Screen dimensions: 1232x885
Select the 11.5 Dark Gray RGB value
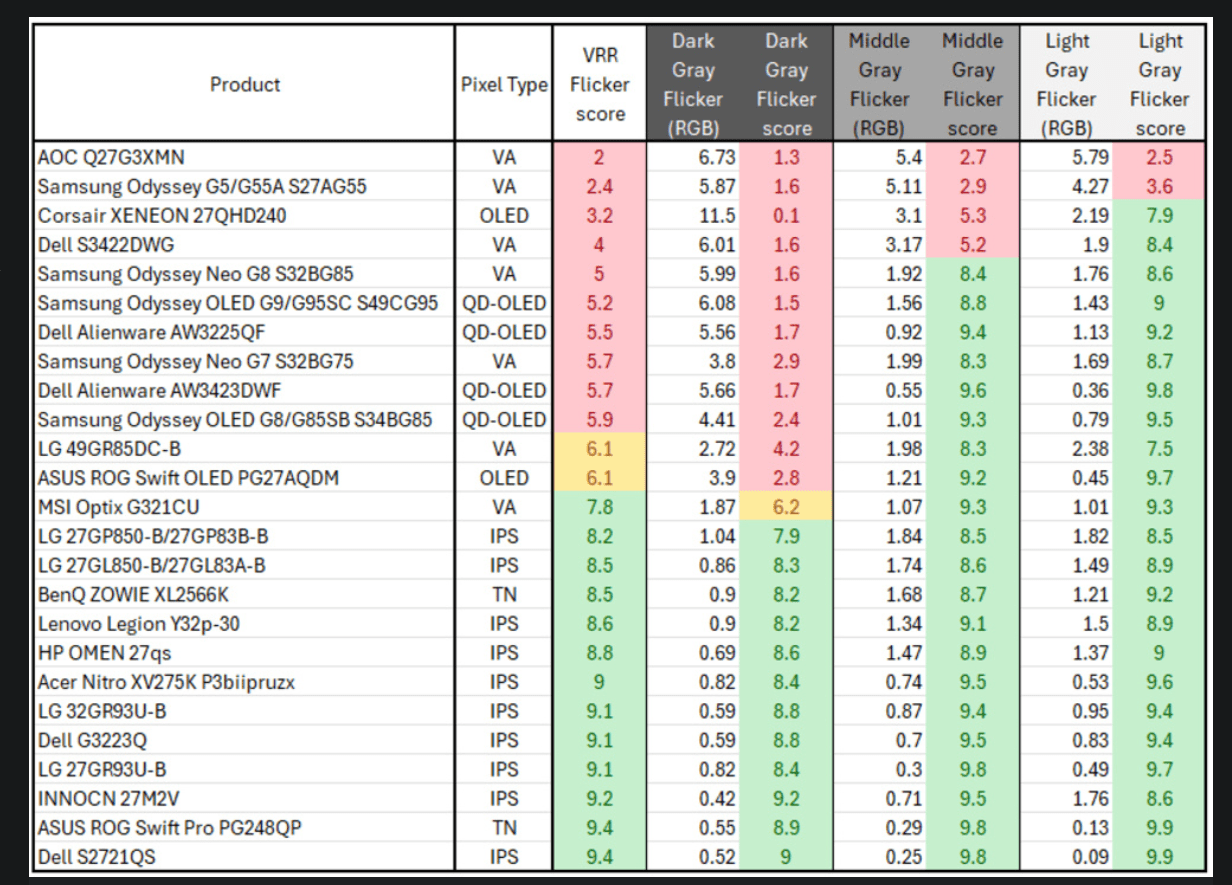pos(693,216)
